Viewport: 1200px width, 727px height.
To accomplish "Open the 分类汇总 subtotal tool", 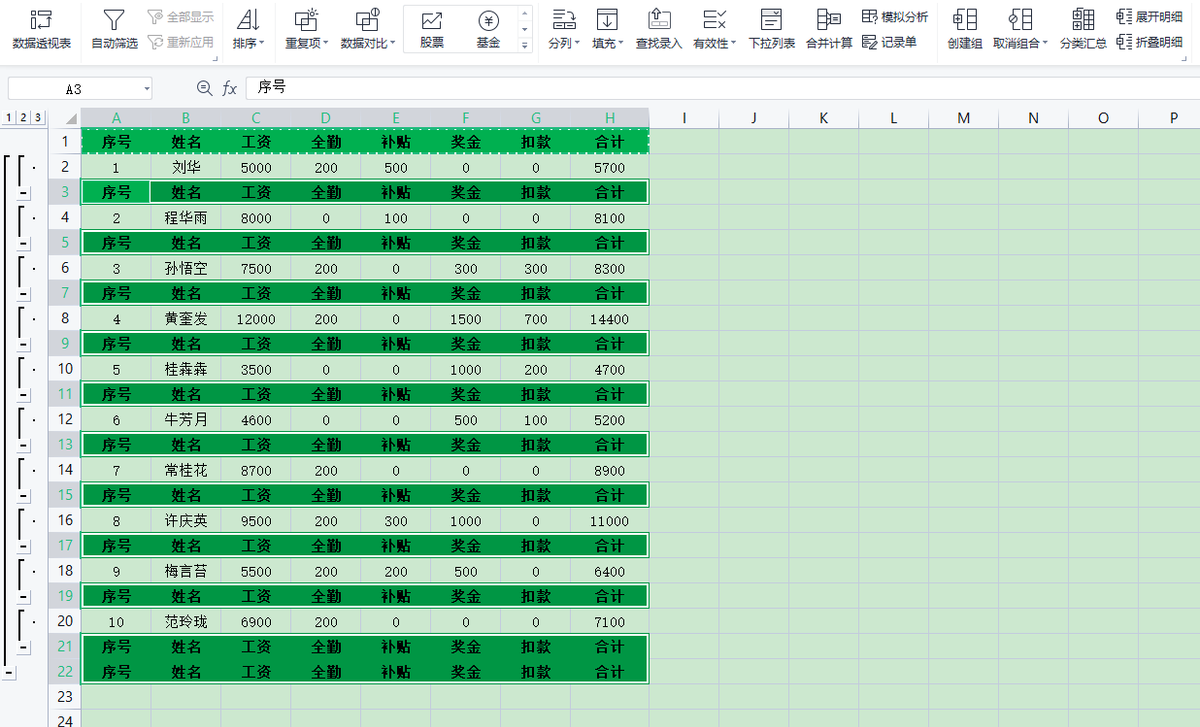I will [1083, 30].
